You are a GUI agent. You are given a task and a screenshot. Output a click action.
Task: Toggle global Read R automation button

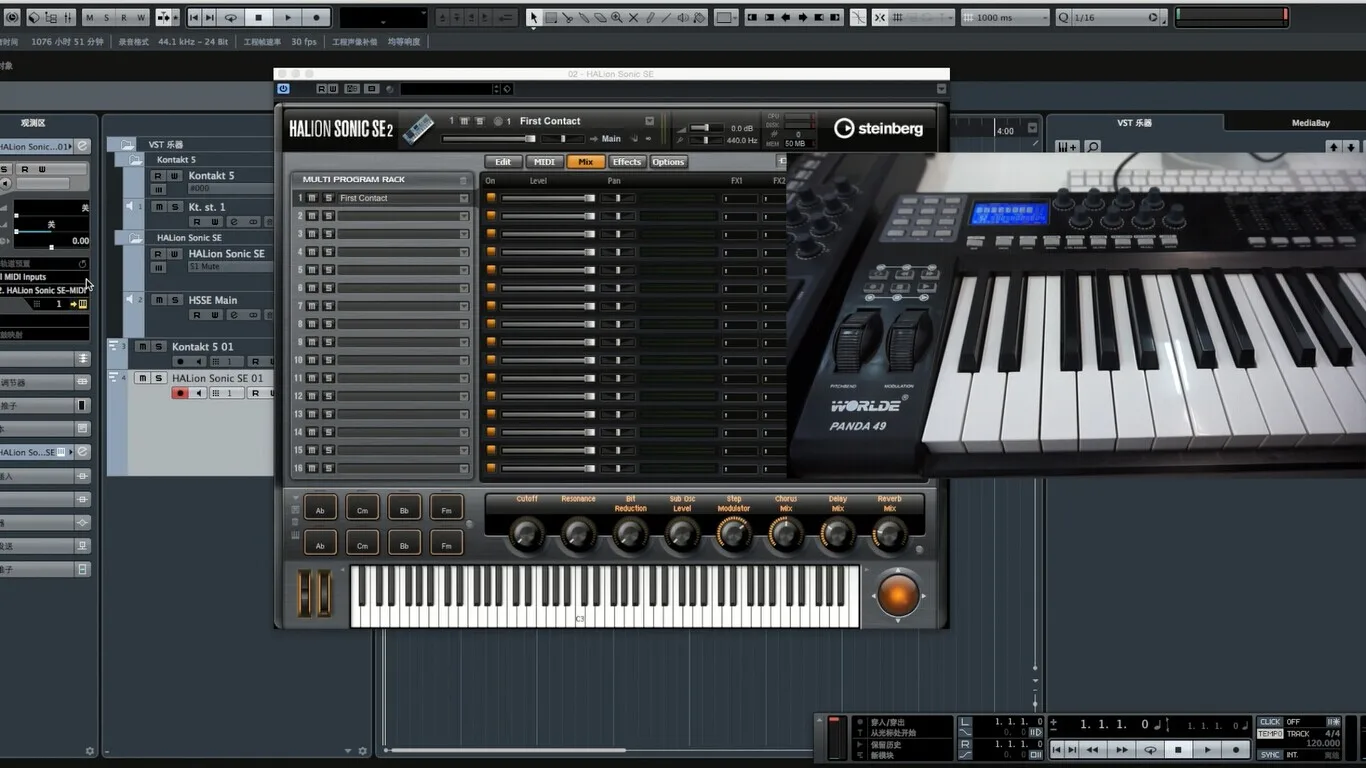tap(124, 17)
